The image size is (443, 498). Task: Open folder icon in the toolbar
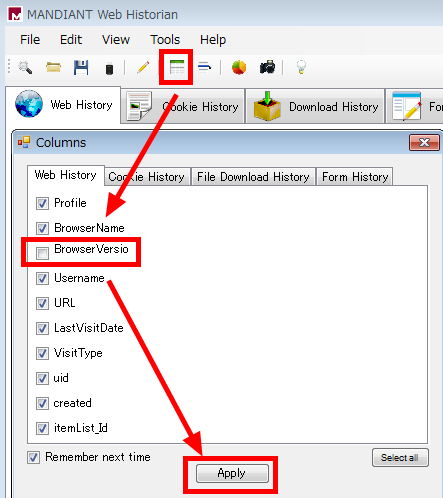(x=53, y=67)
